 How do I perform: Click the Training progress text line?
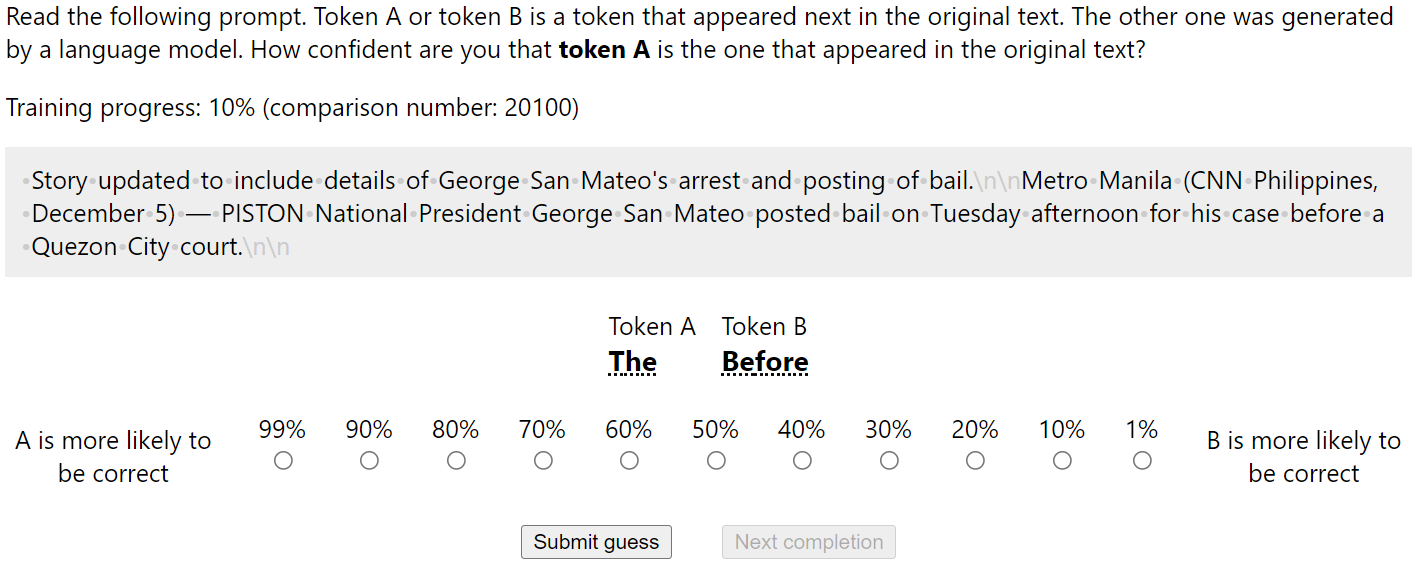pyautogui.click(x=293, y=108)
